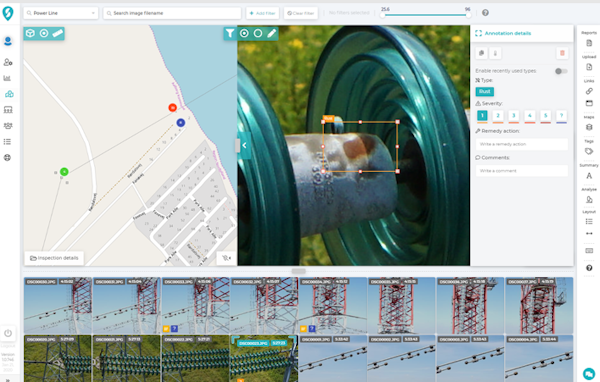The image size is (600, 382).
Task: Select the 'Rust' annotation type tag
Action: [x=484, y=91]
